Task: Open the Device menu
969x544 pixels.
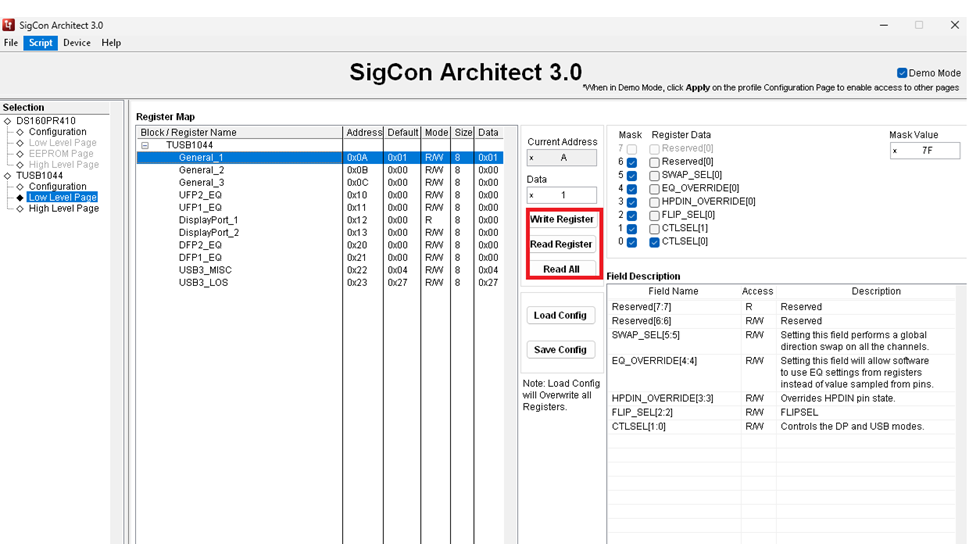Action: [x=76, y=43]
